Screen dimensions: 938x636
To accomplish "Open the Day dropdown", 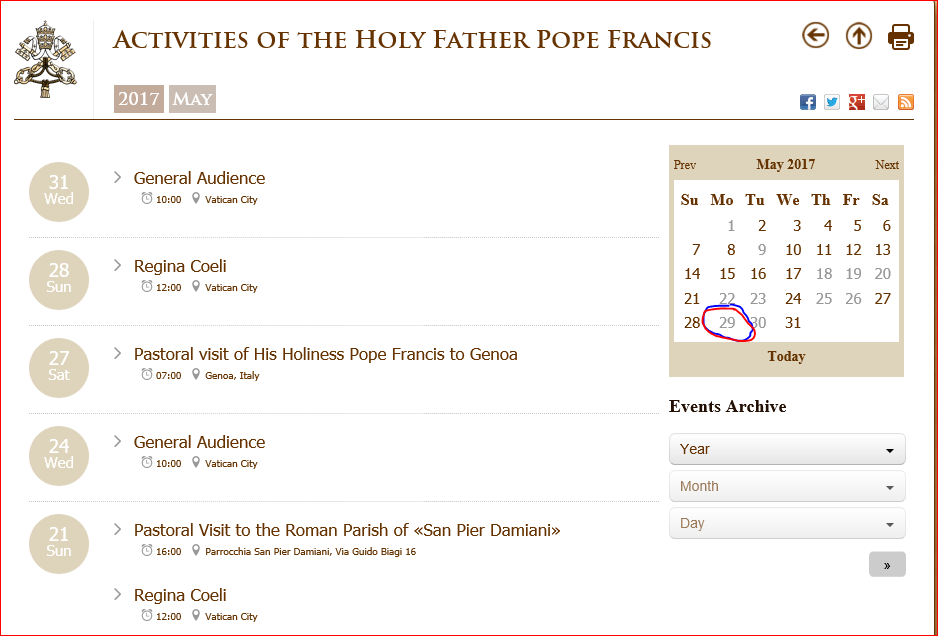I will click(787, 524).
